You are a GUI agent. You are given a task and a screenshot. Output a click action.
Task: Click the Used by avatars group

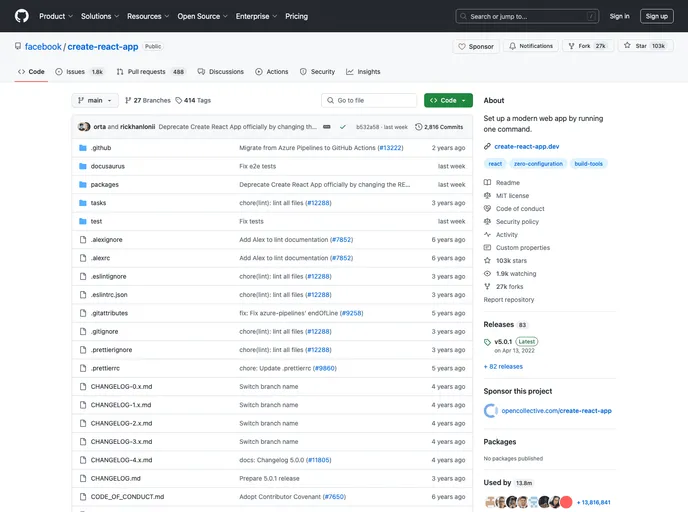[529, 502]
